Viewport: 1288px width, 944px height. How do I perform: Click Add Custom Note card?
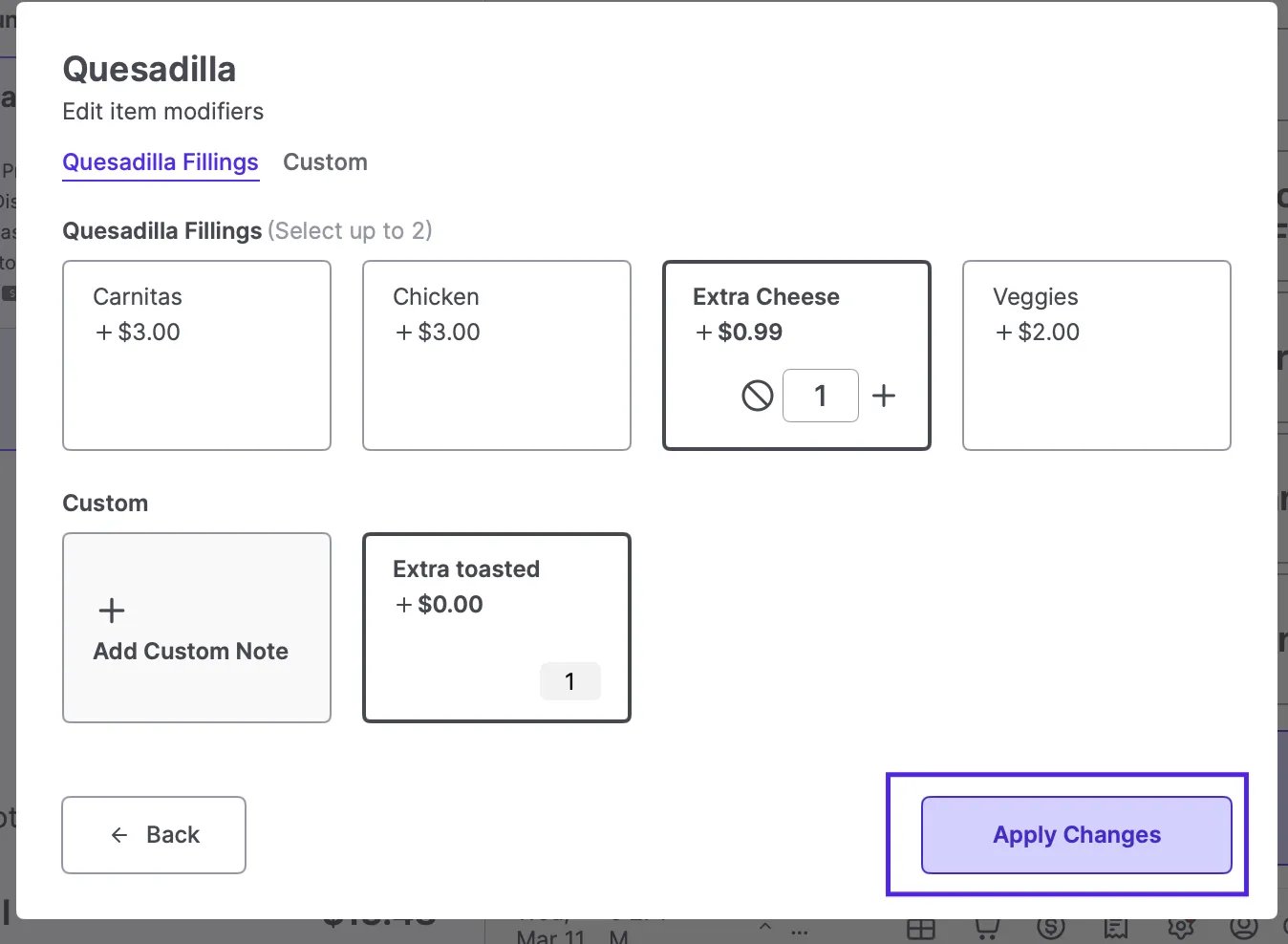click(x=197, y=628)
